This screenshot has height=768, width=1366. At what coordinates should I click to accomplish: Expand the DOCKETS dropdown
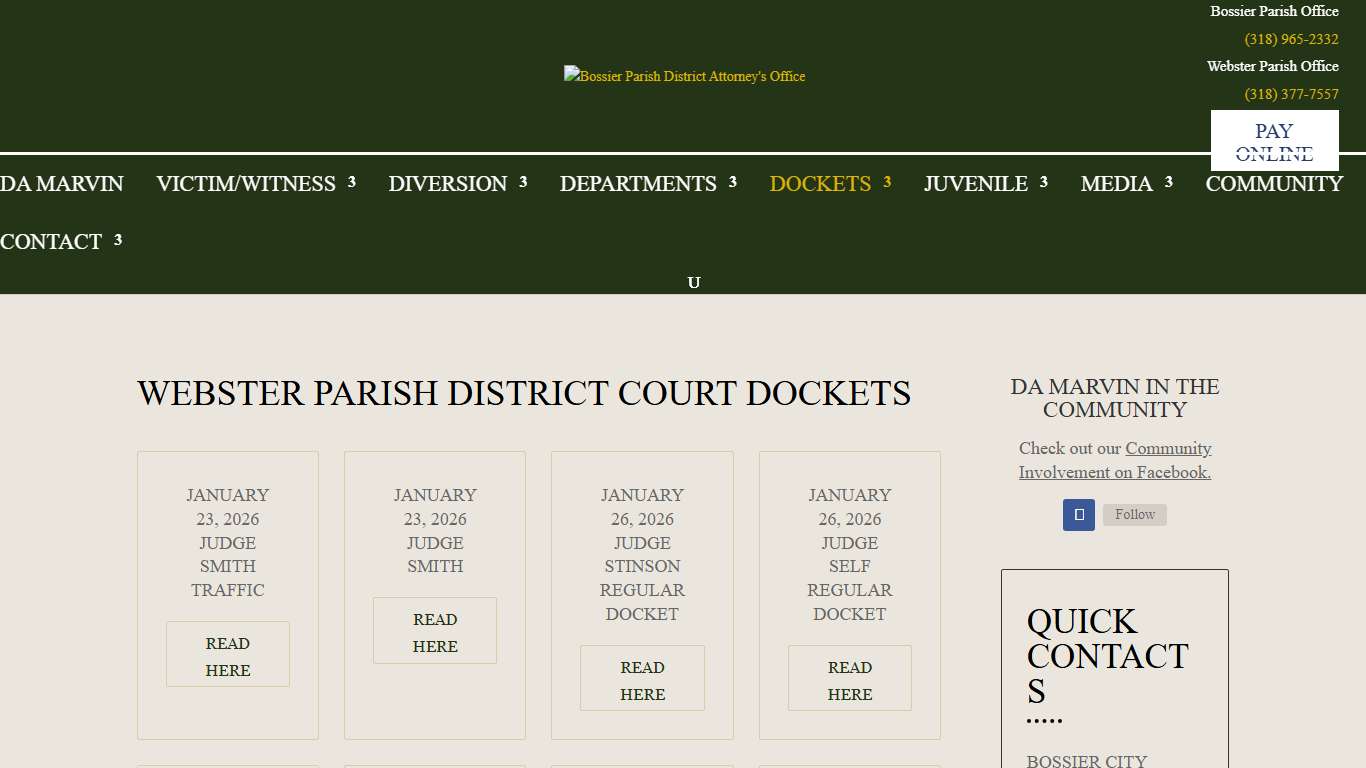click(x=820, y=184)
